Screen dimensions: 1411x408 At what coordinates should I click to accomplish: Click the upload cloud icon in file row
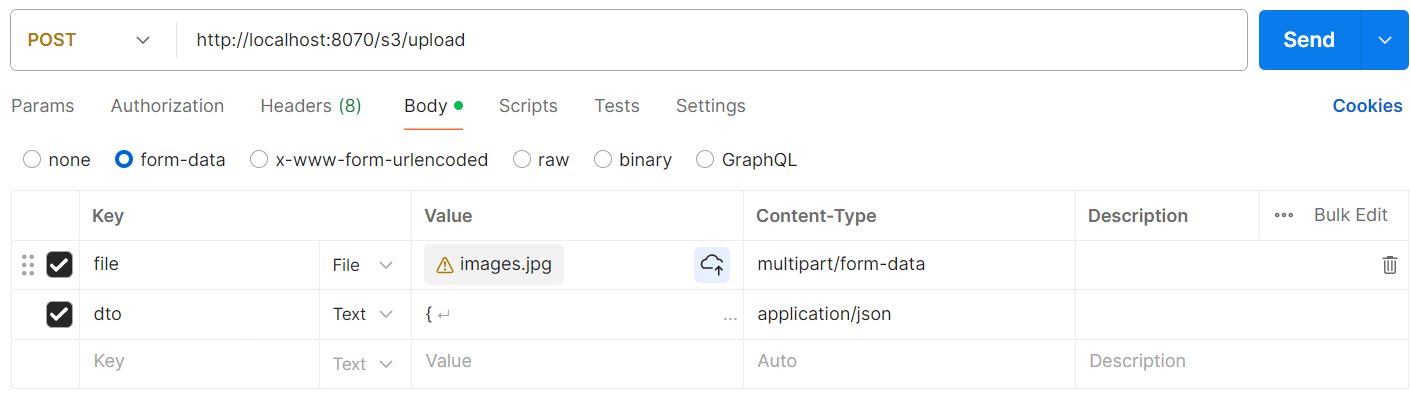coord(712,265)
